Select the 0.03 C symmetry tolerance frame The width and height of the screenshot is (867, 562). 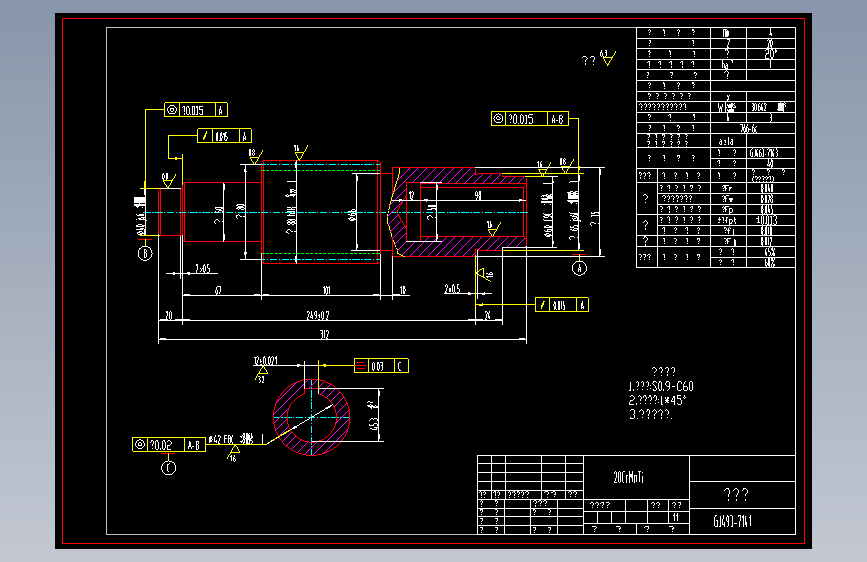coord(381,366)
